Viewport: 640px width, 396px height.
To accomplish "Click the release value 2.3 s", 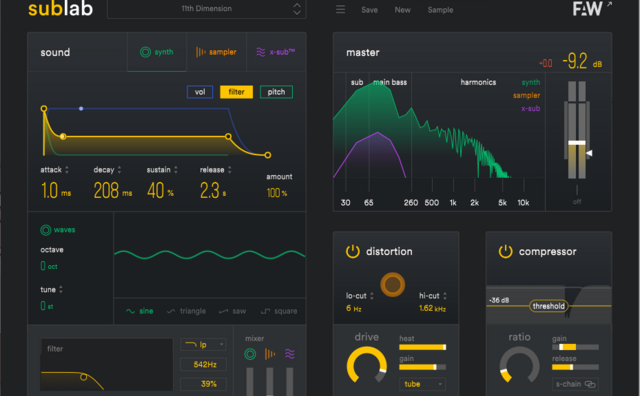I will (213, 191).
